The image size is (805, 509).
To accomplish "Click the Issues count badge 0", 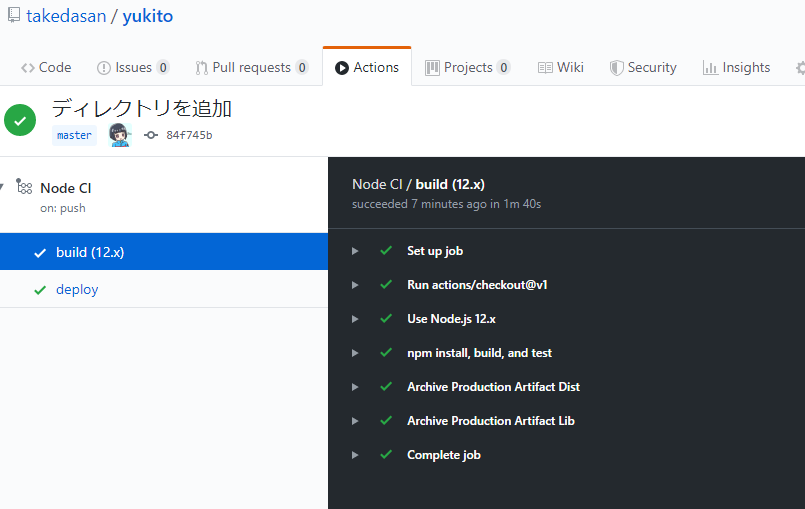I will click(163, 67).
